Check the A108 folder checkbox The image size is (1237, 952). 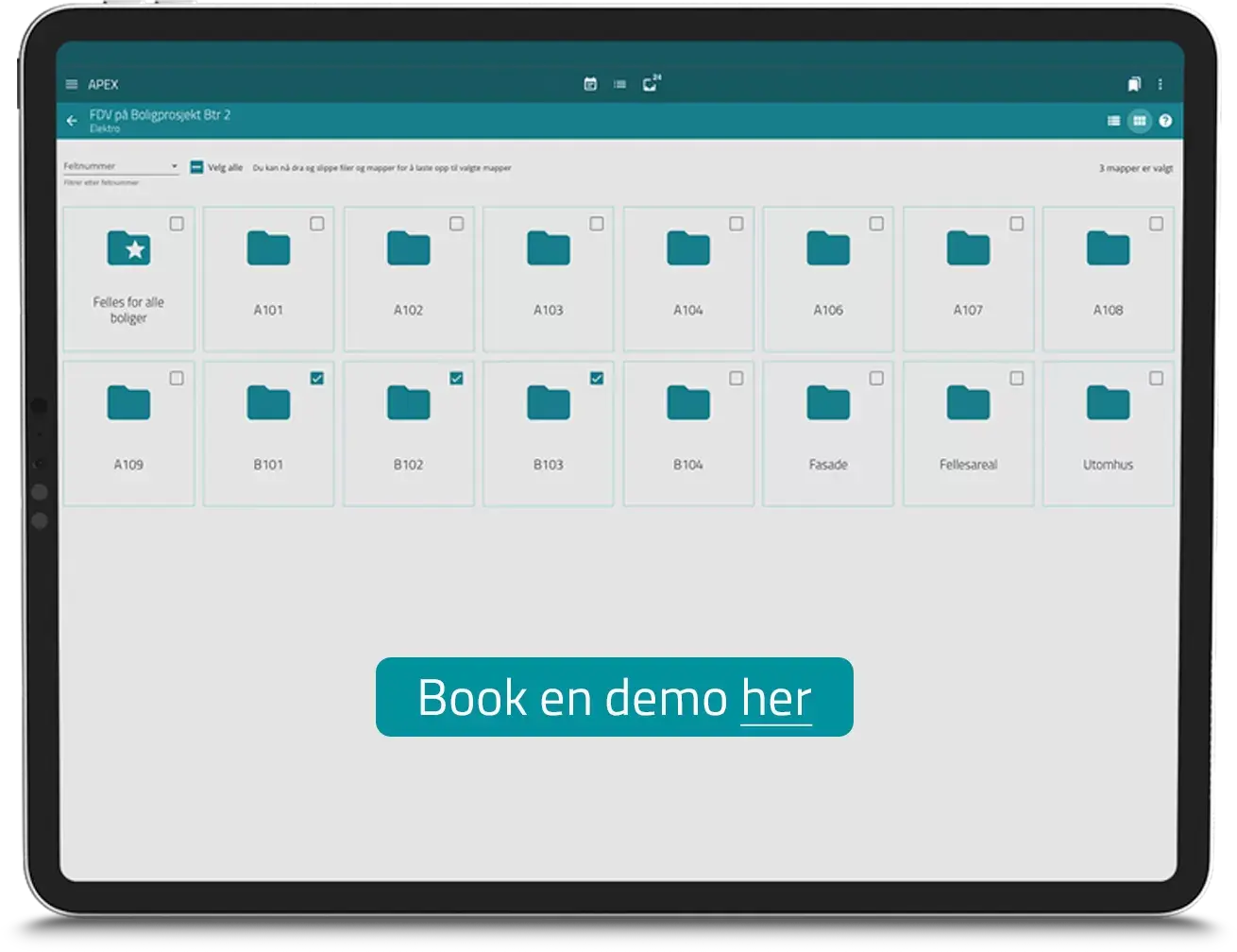[1156, 224]
